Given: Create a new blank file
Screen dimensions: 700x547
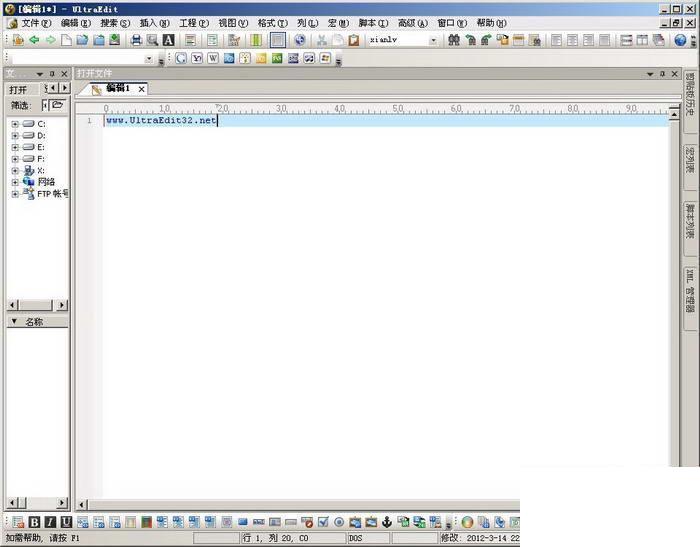Looking at the screenshot, I should (x=66, y=40).
